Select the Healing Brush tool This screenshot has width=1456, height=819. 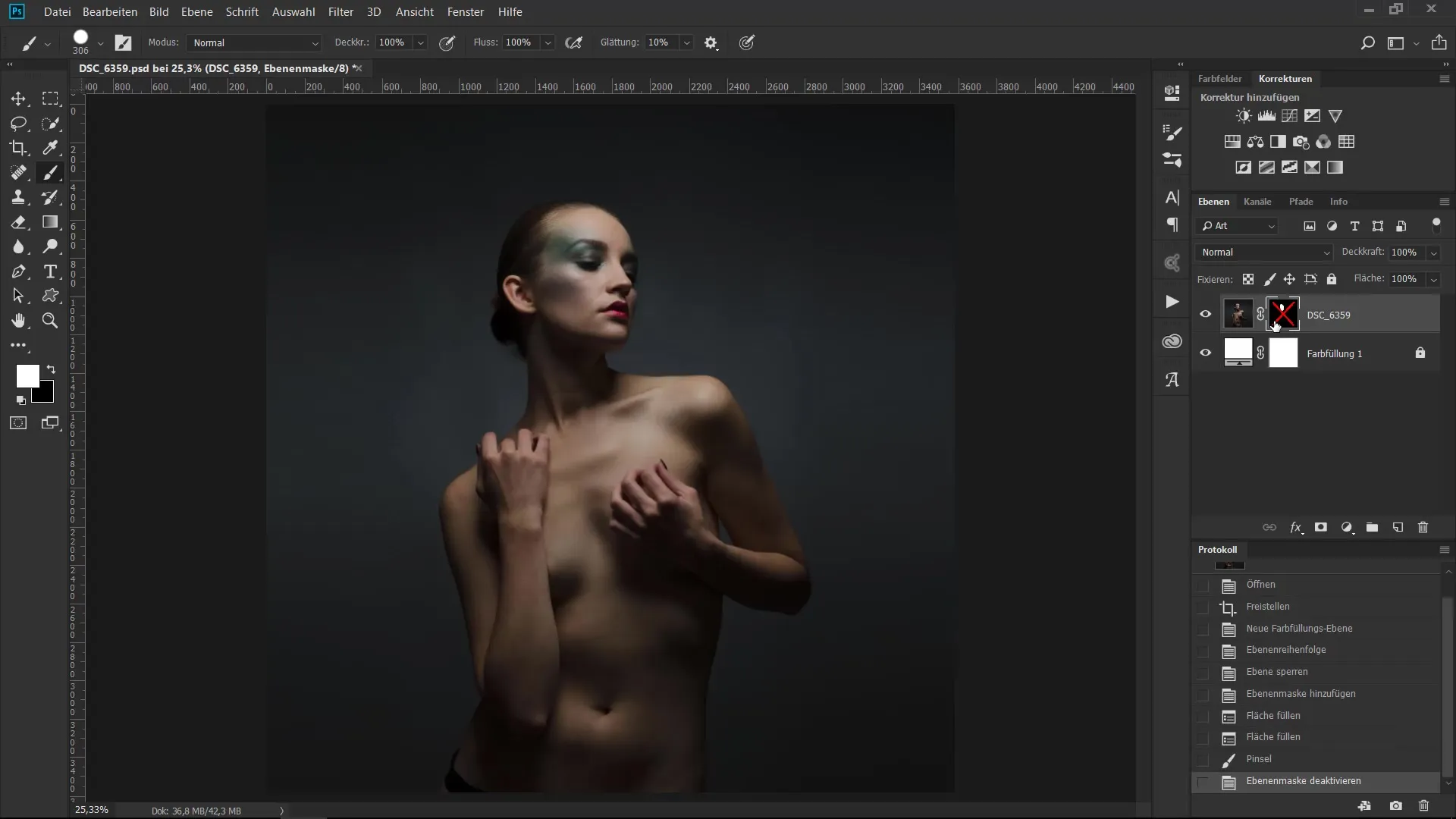pos(18,173)
